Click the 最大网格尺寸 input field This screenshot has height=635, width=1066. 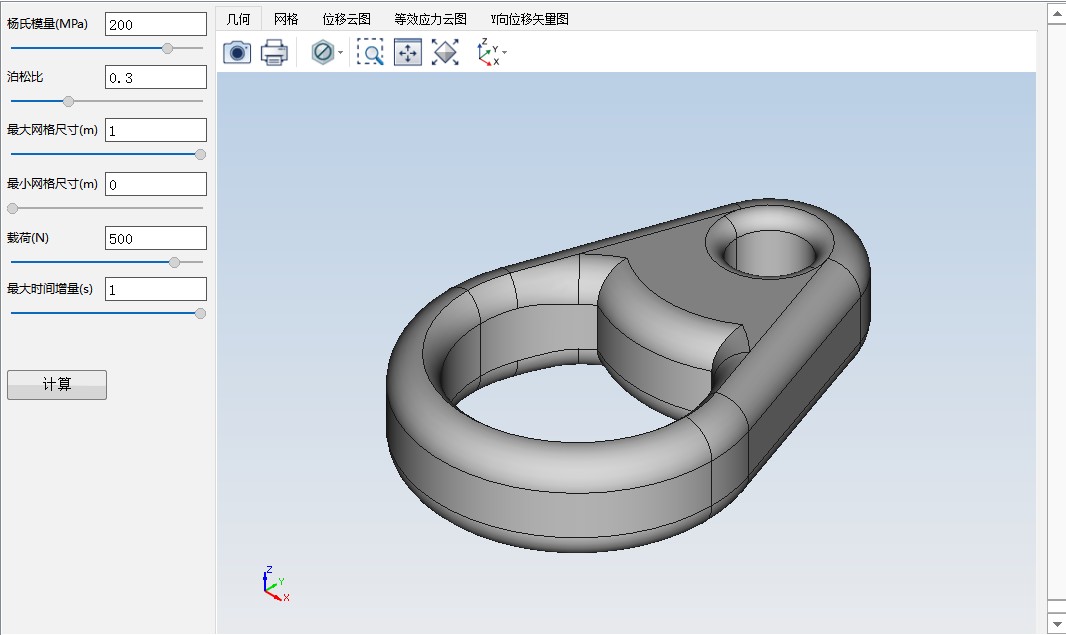[156, 131]
